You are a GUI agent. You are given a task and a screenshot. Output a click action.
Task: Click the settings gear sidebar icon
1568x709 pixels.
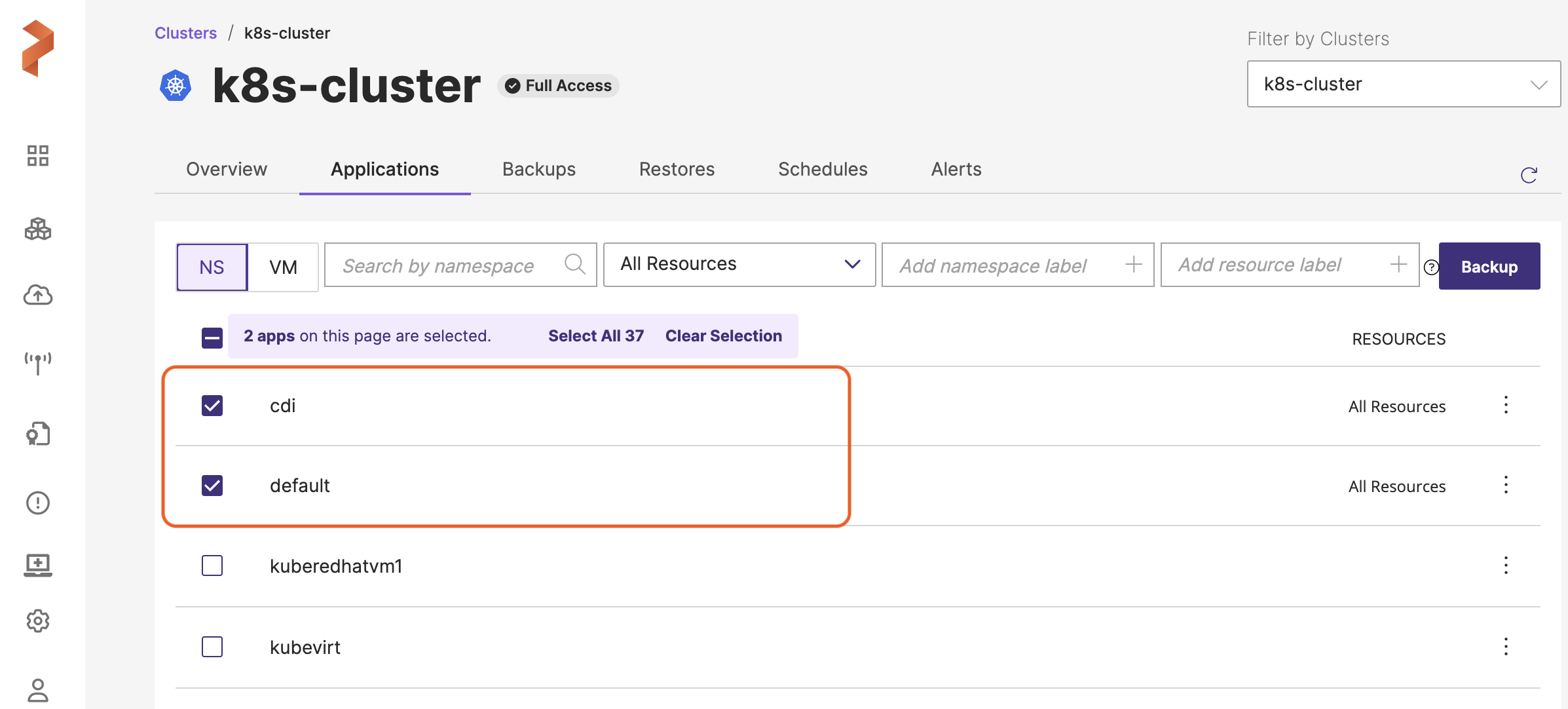[38, 621]
